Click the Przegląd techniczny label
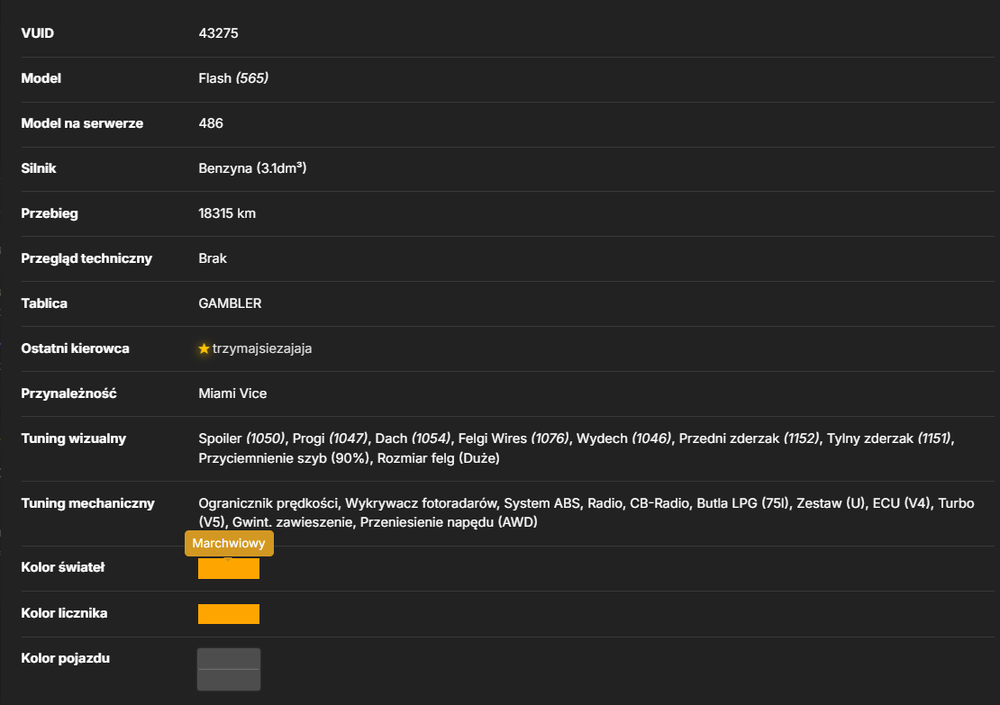This screenshot has width=1000, height=705. click(x=86, y=258)
